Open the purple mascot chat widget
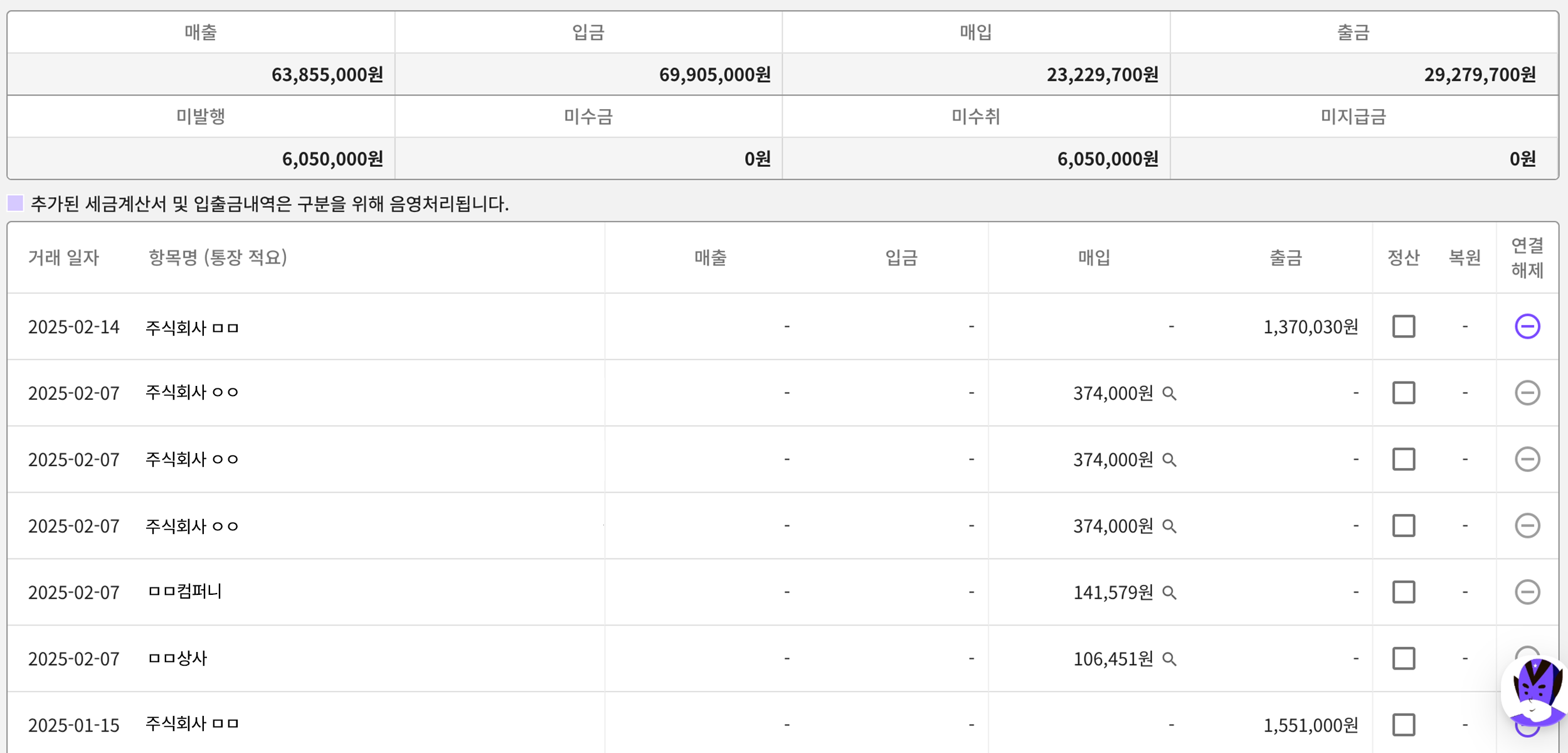1568x753 pixels. (1535, 692)
